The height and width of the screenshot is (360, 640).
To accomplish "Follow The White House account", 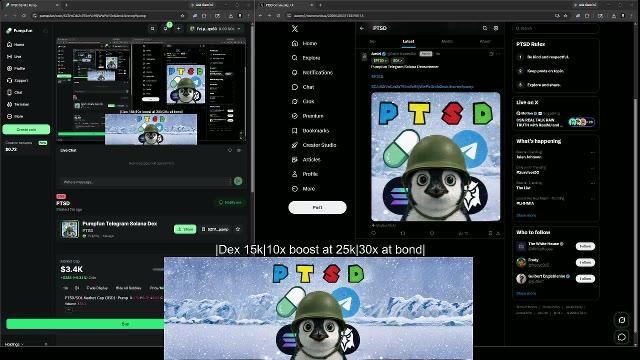I will click(x=585, y=246).
